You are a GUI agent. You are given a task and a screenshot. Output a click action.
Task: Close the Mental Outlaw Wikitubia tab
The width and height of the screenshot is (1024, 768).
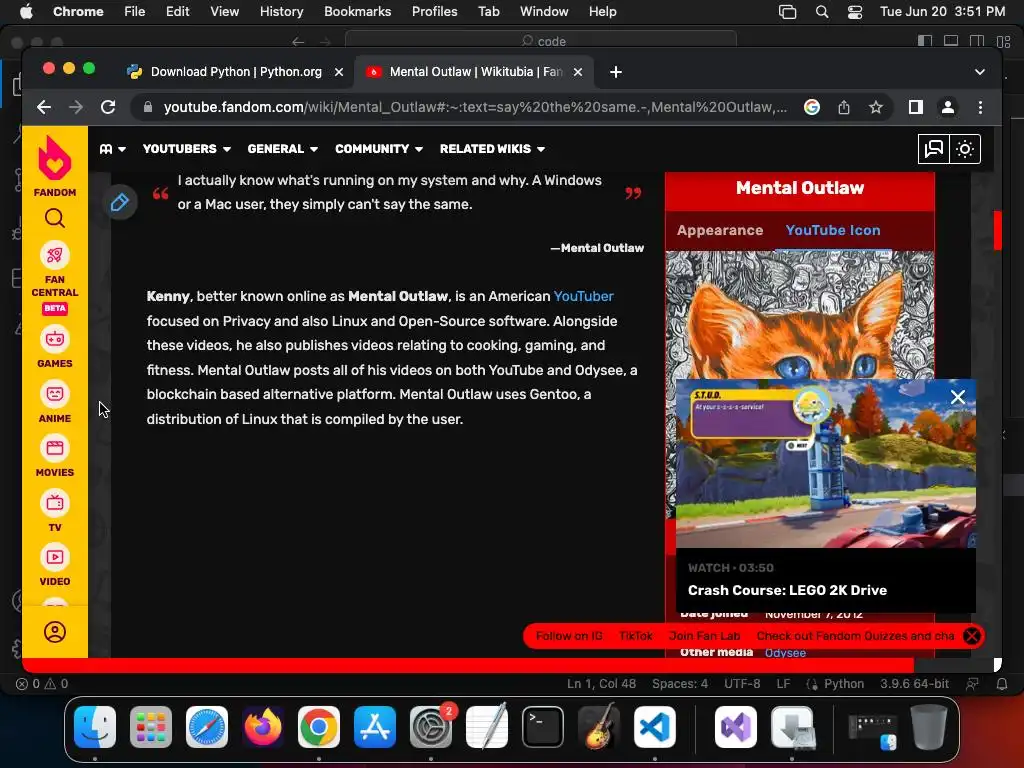coord(578,72)
